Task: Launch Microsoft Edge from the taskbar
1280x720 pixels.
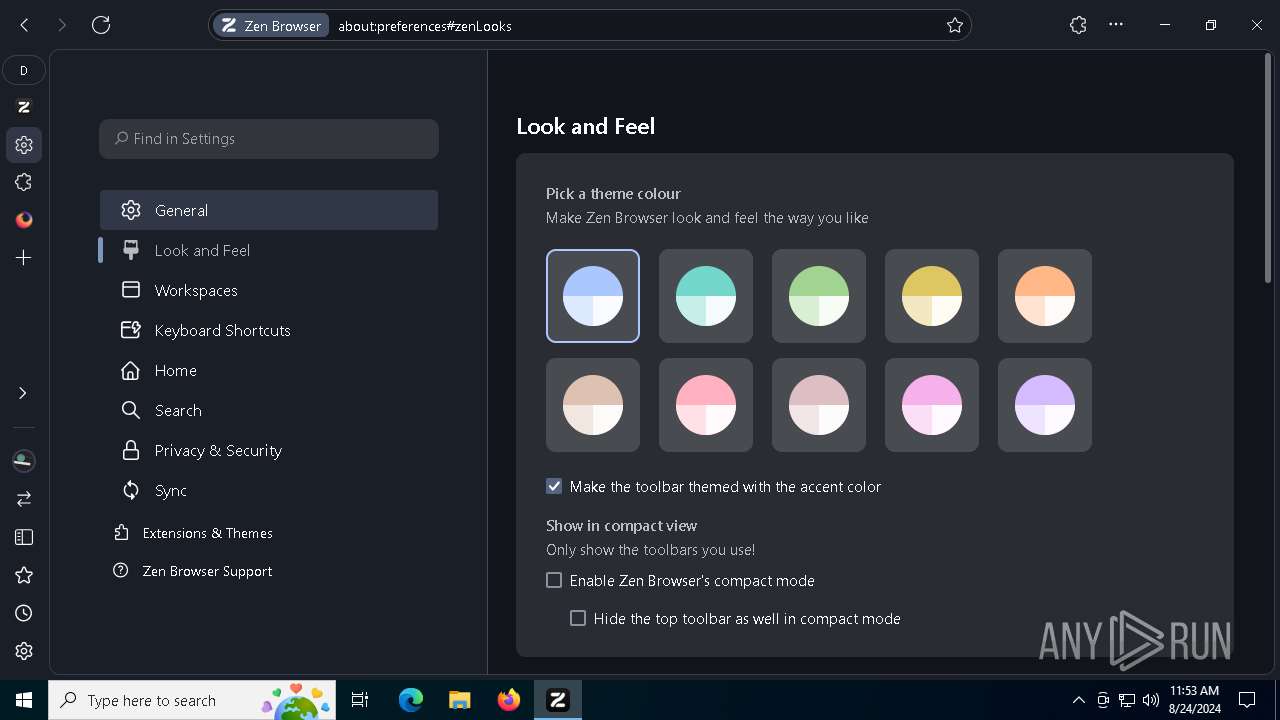Action: pyautogui.click(x=411, y=700)
